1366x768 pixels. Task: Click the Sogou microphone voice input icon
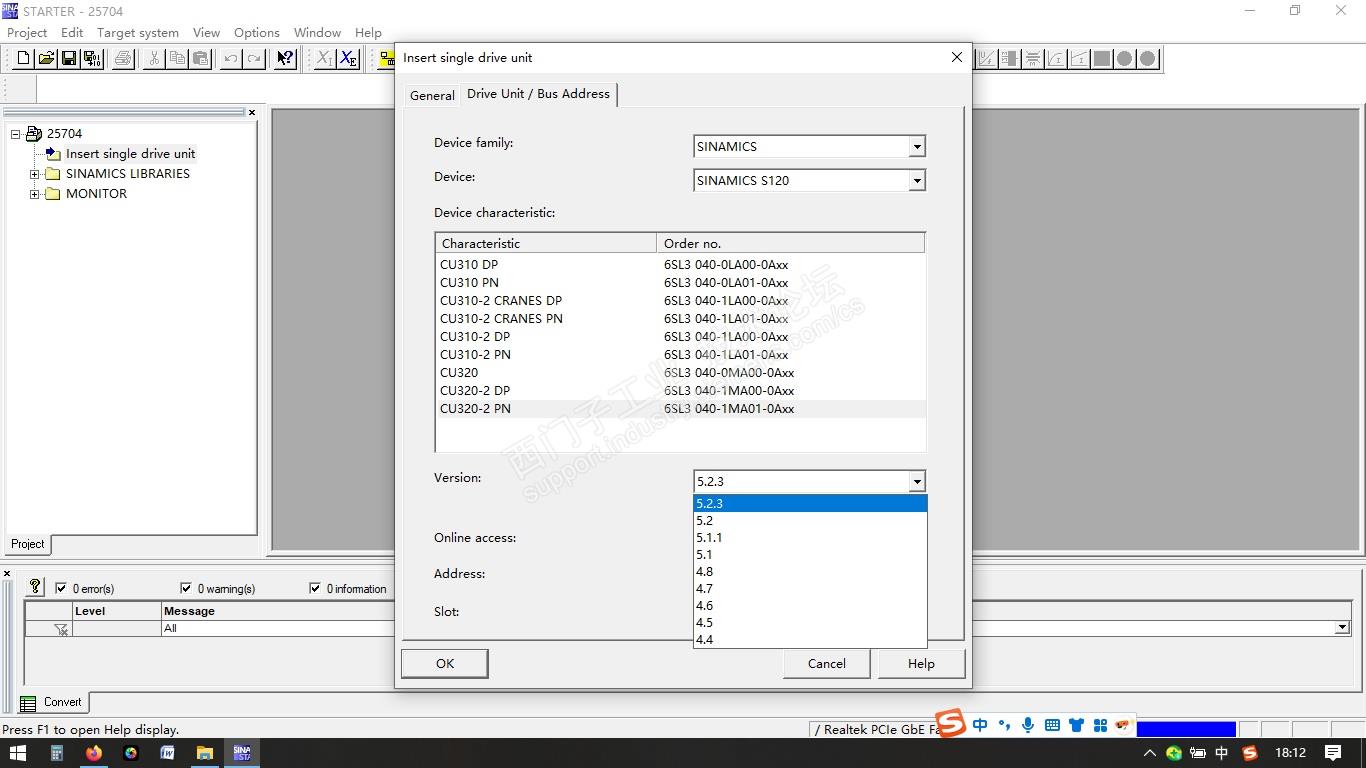pos(1028,725)
